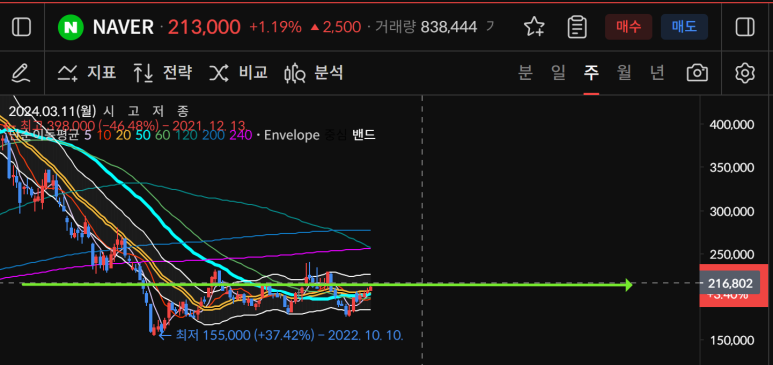Select moving average period 5
773x365 pixels.
(x=88, y=135)
